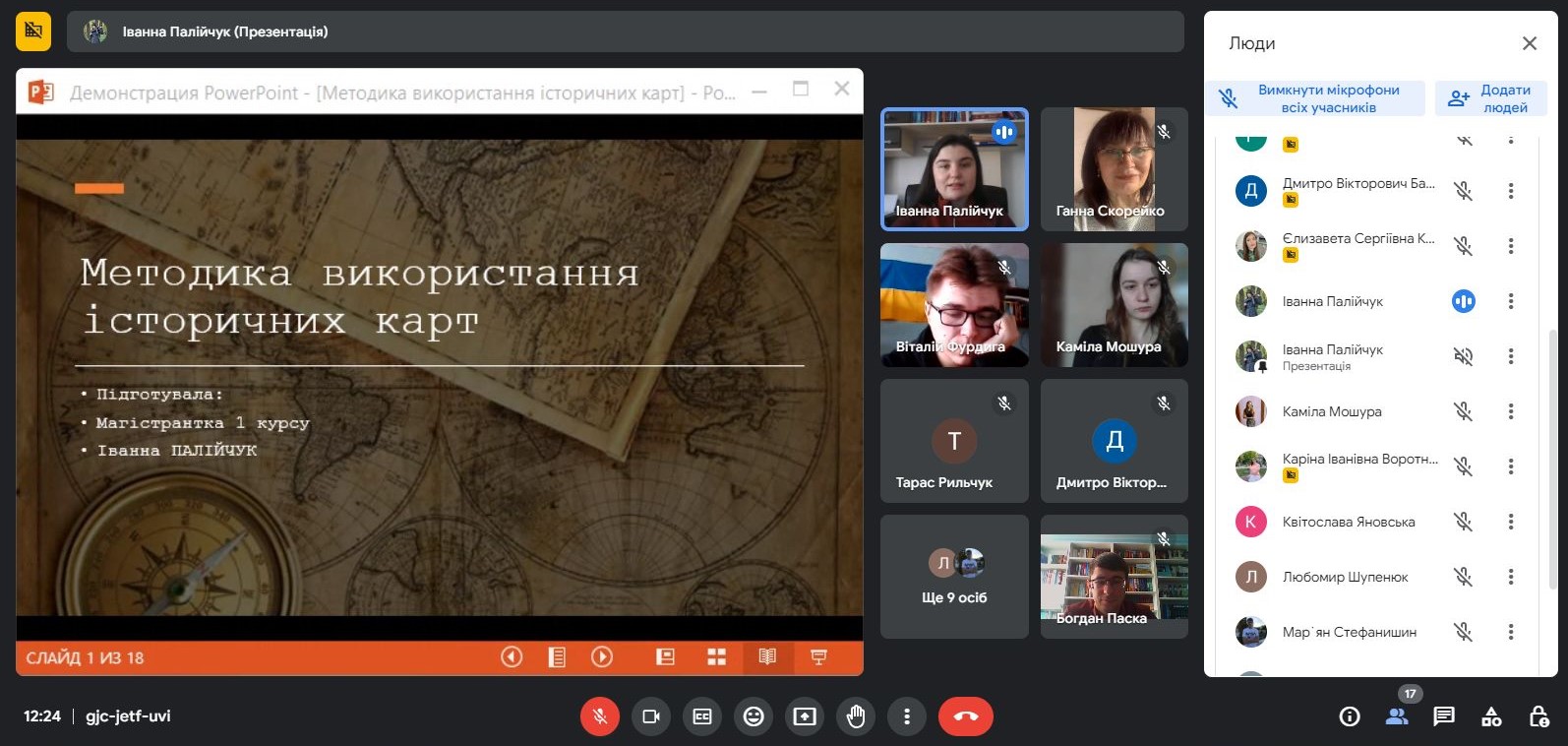Open the chat panel
This screenshot has width=1568, height=746.
(1444, 716)
